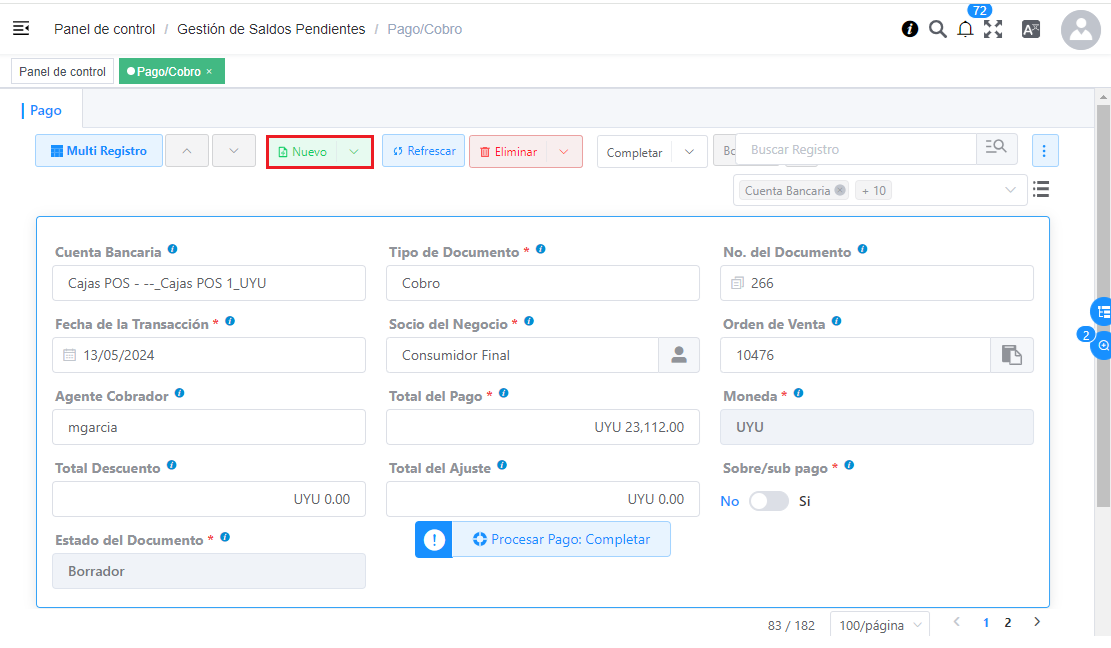Collapse the sidebar hamburger menu icon
Viewport: 1111px width, 648px height.
21,29
